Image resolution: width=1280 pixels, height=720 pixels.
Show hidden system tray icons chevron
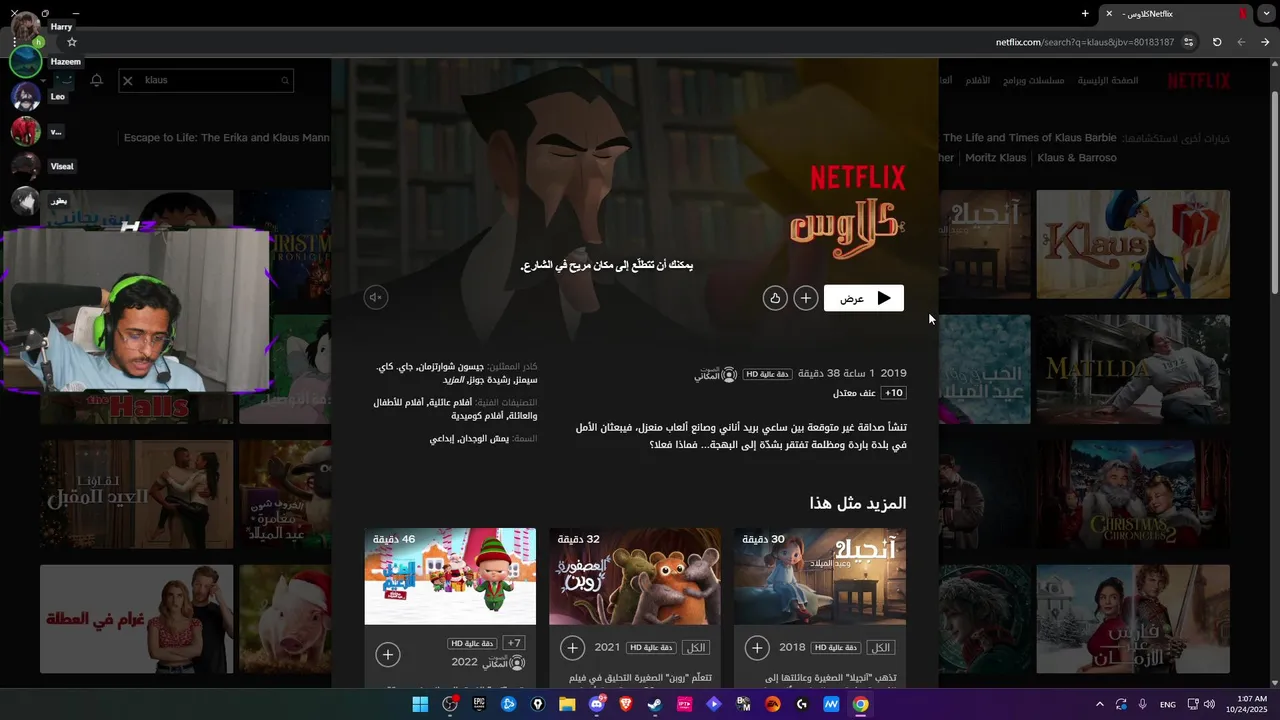[x=1100, y=704]
